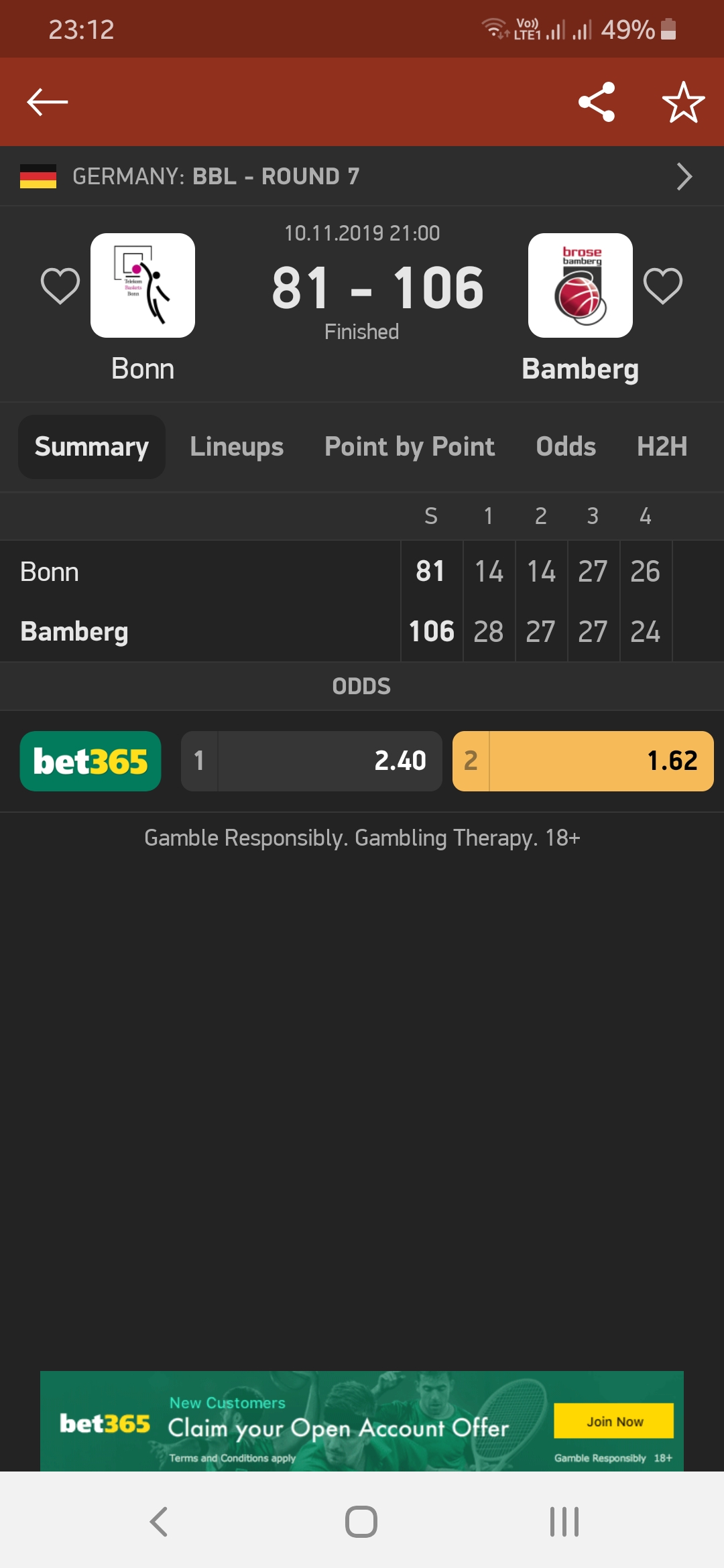Screen dimensions: 724x1568
Task: Expand BBL Round 7 league chevron
Action: 684,177
